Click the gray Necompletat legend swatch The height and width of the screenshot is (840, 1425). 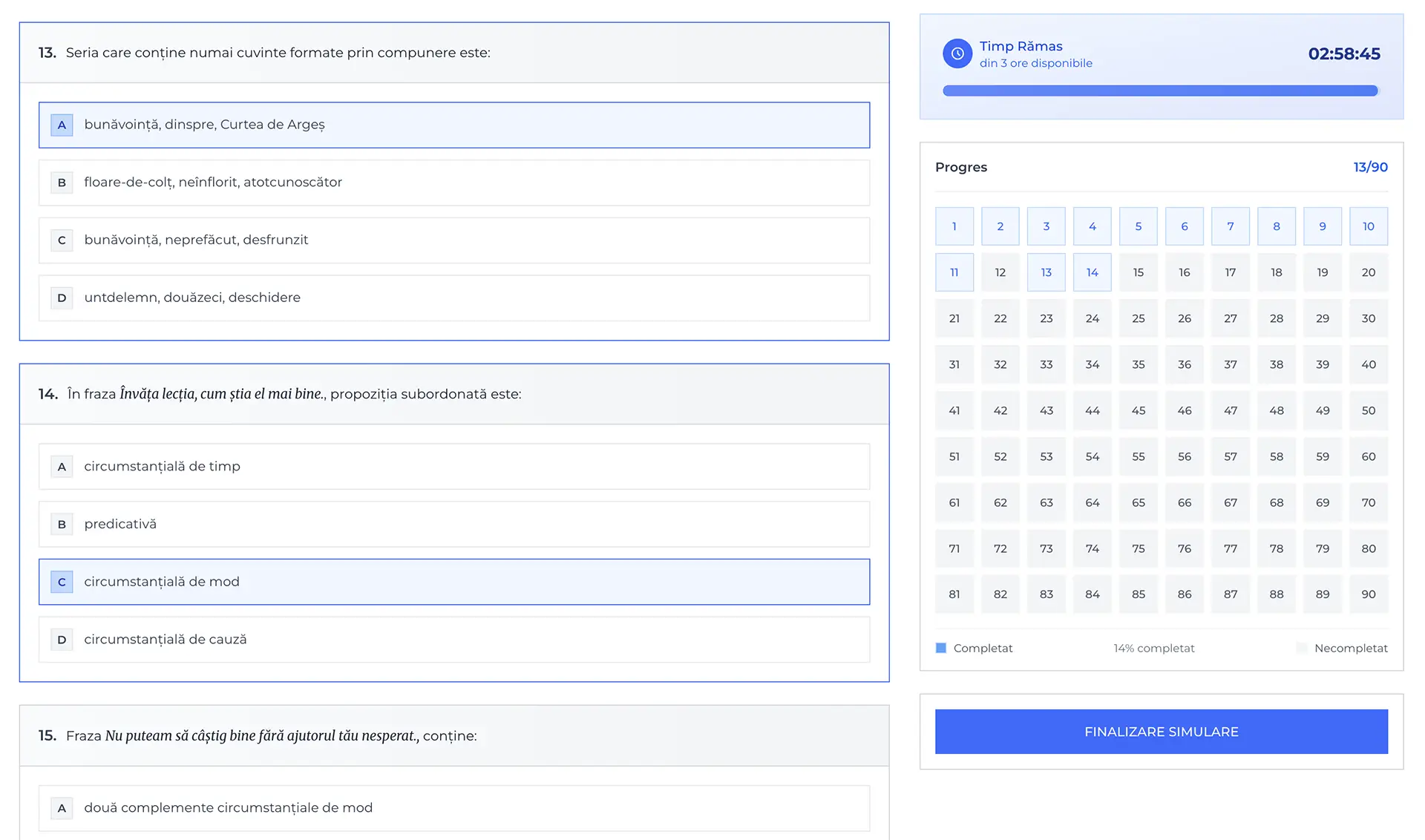(1301, 648)
